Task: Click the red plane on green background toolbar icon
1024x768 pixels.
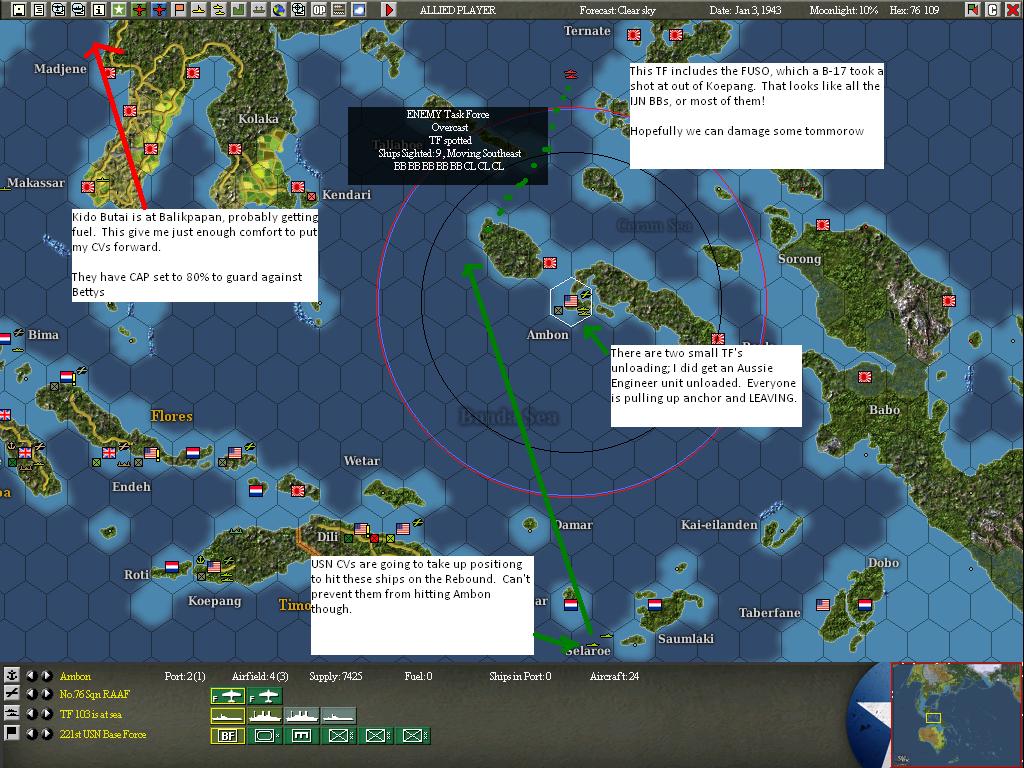Action: click(x=139, y=10)
